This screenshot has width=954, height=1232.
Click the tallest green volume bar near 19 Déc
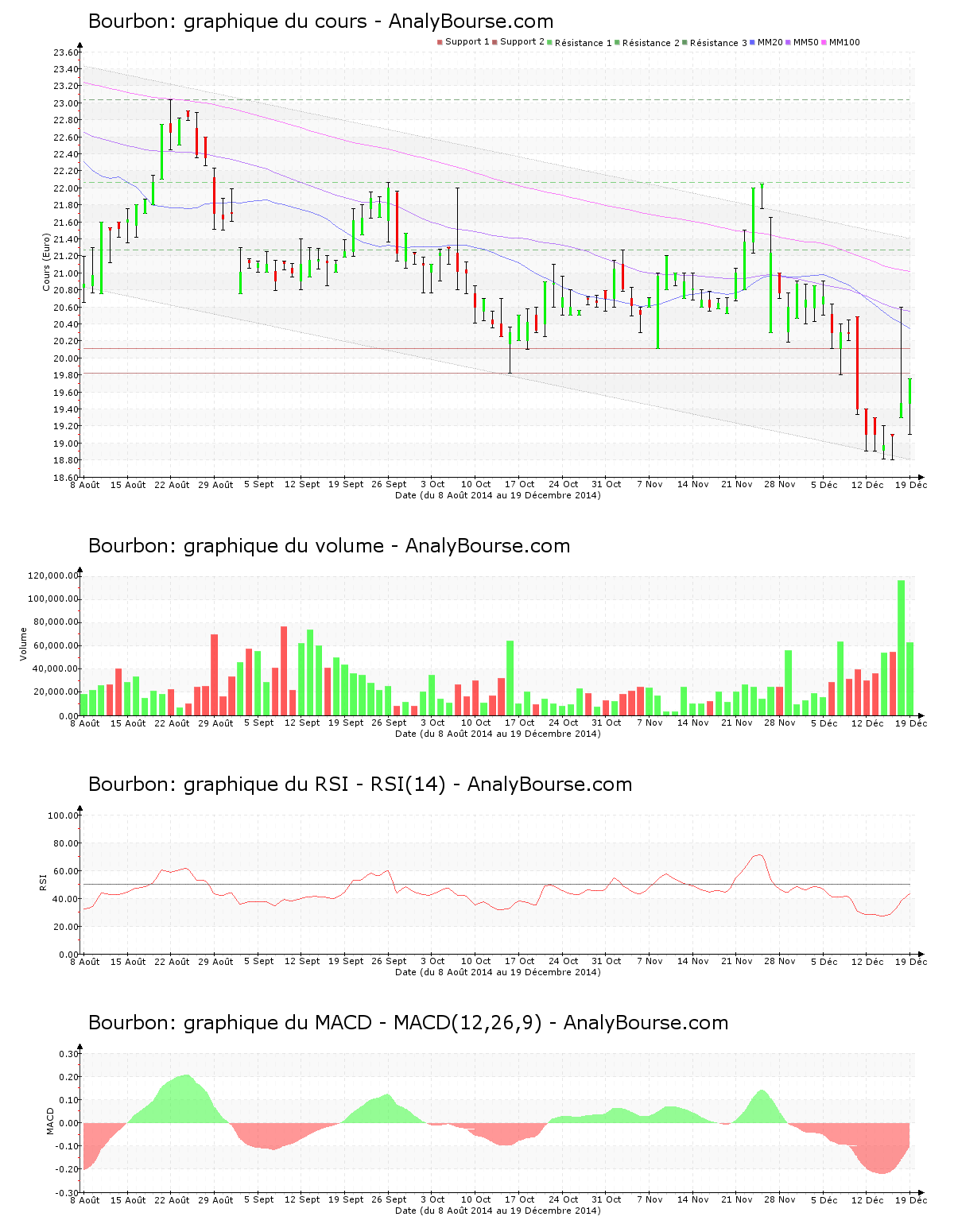click(902, 647)
